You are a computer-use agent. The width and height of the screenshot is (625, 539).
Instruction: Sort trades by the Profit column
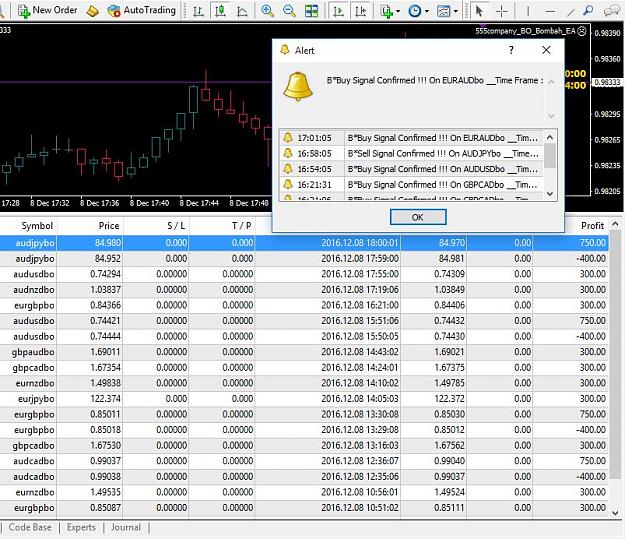click(592, 226)
